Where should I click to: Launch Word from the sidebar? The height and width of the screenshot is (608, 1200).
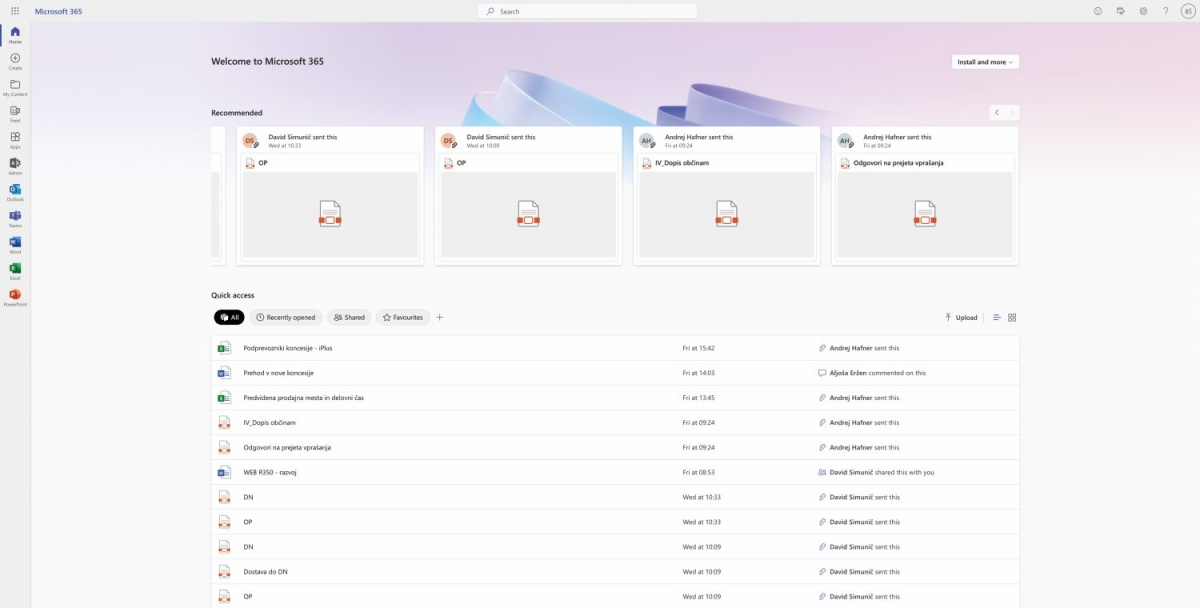point(15,245)
